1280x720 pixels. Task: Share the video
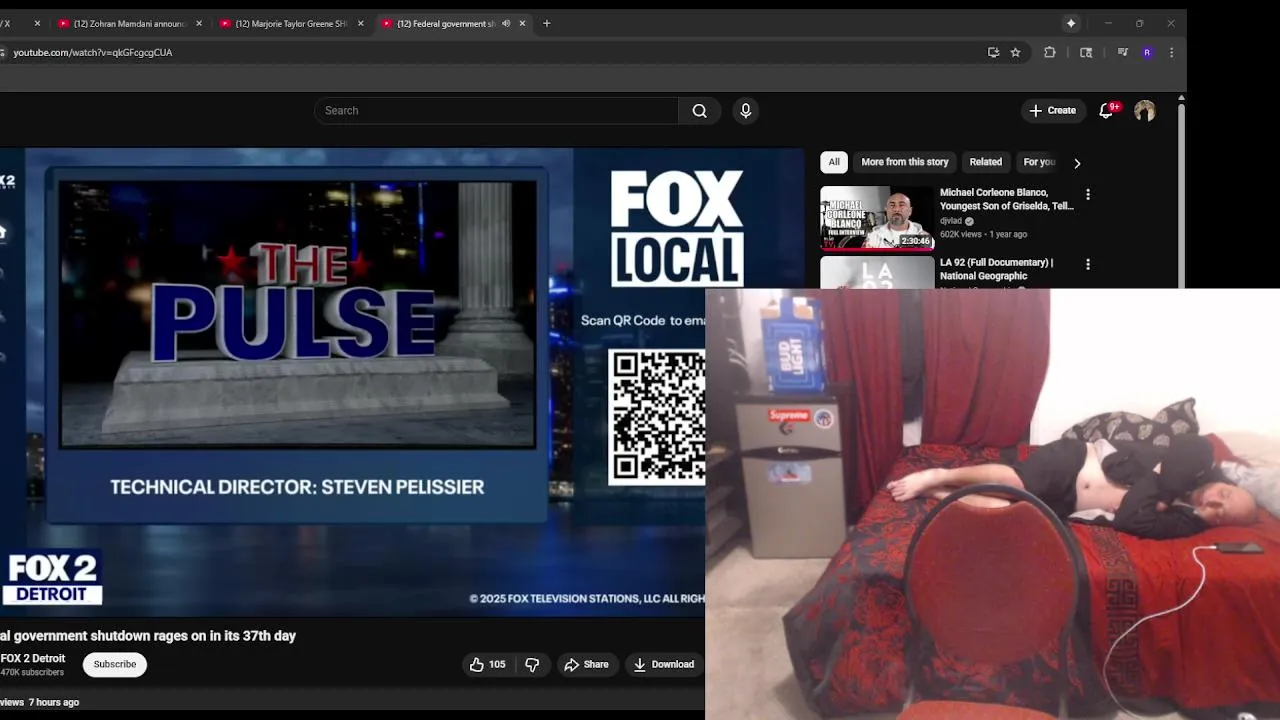[586, 664]
